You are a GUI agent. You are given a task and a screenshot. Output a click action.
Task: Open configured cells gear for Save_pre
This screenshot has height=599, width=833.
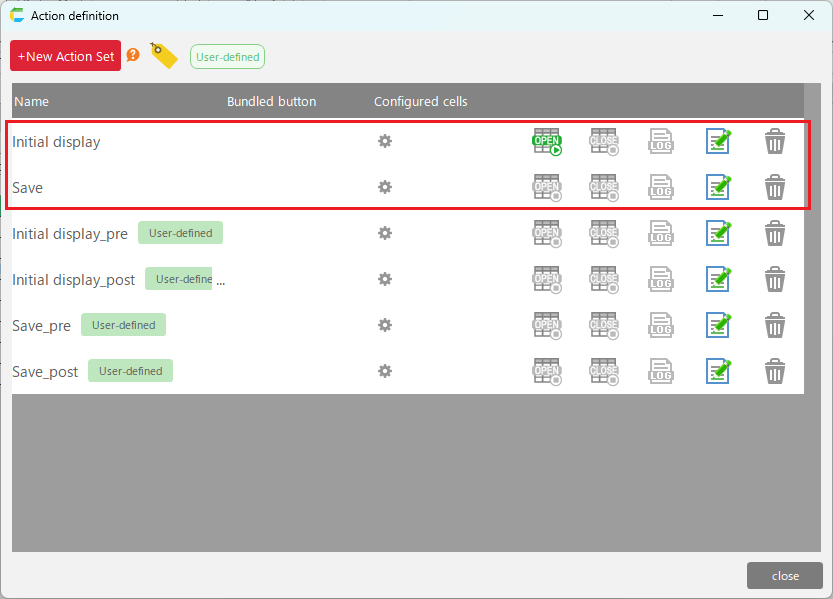[x=385, y=325]
